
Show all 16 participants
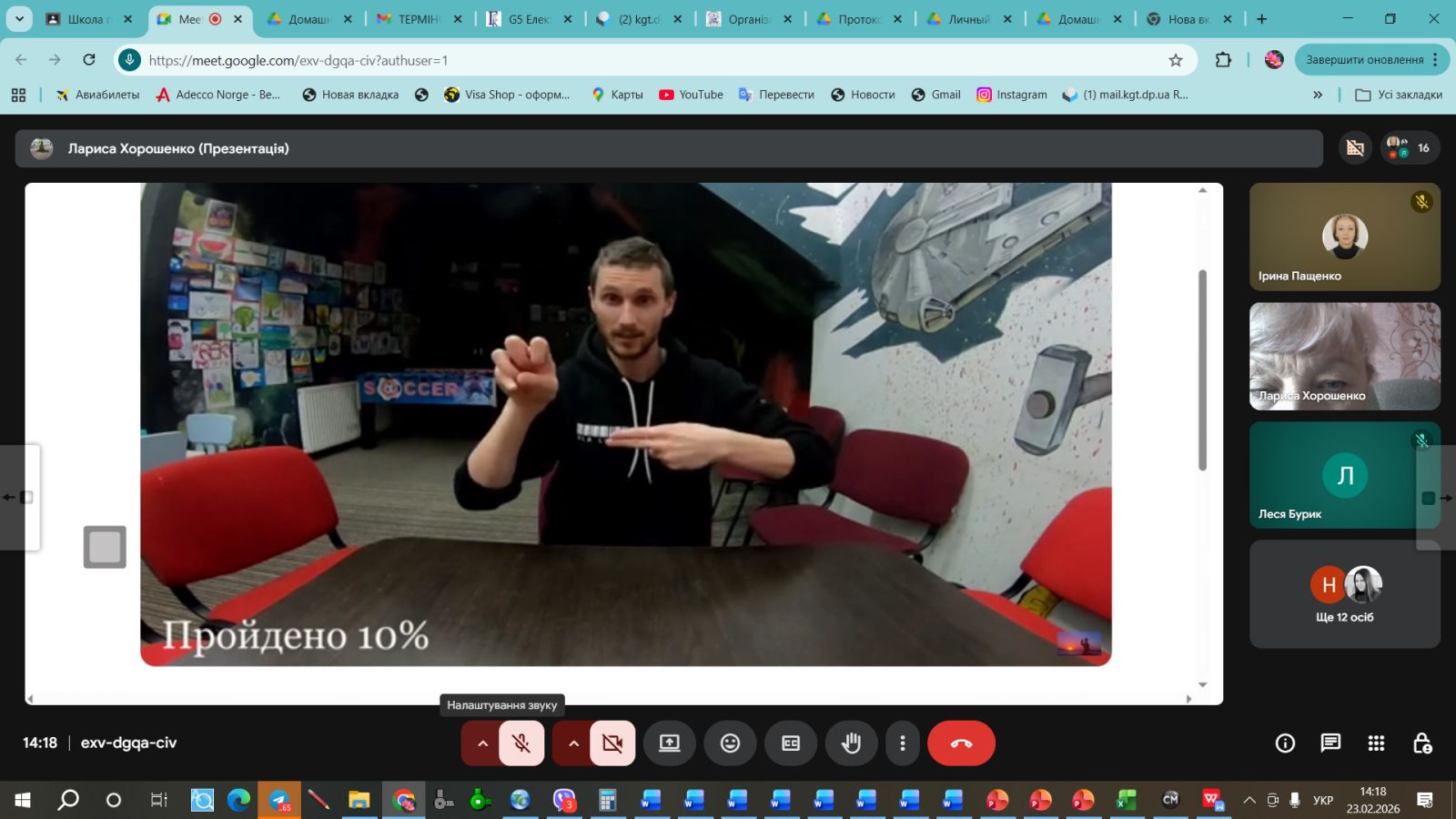(x=1410, y=147)
